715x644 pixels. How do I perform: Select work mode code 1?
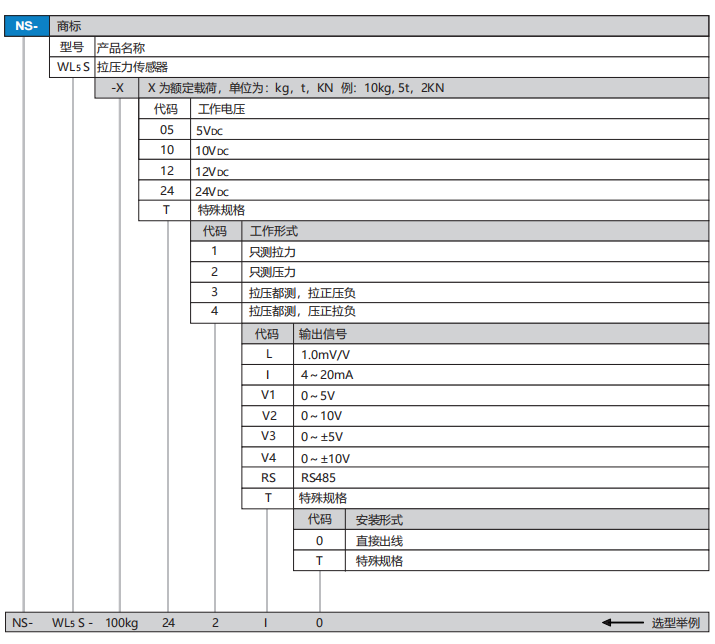pos(214,251)
